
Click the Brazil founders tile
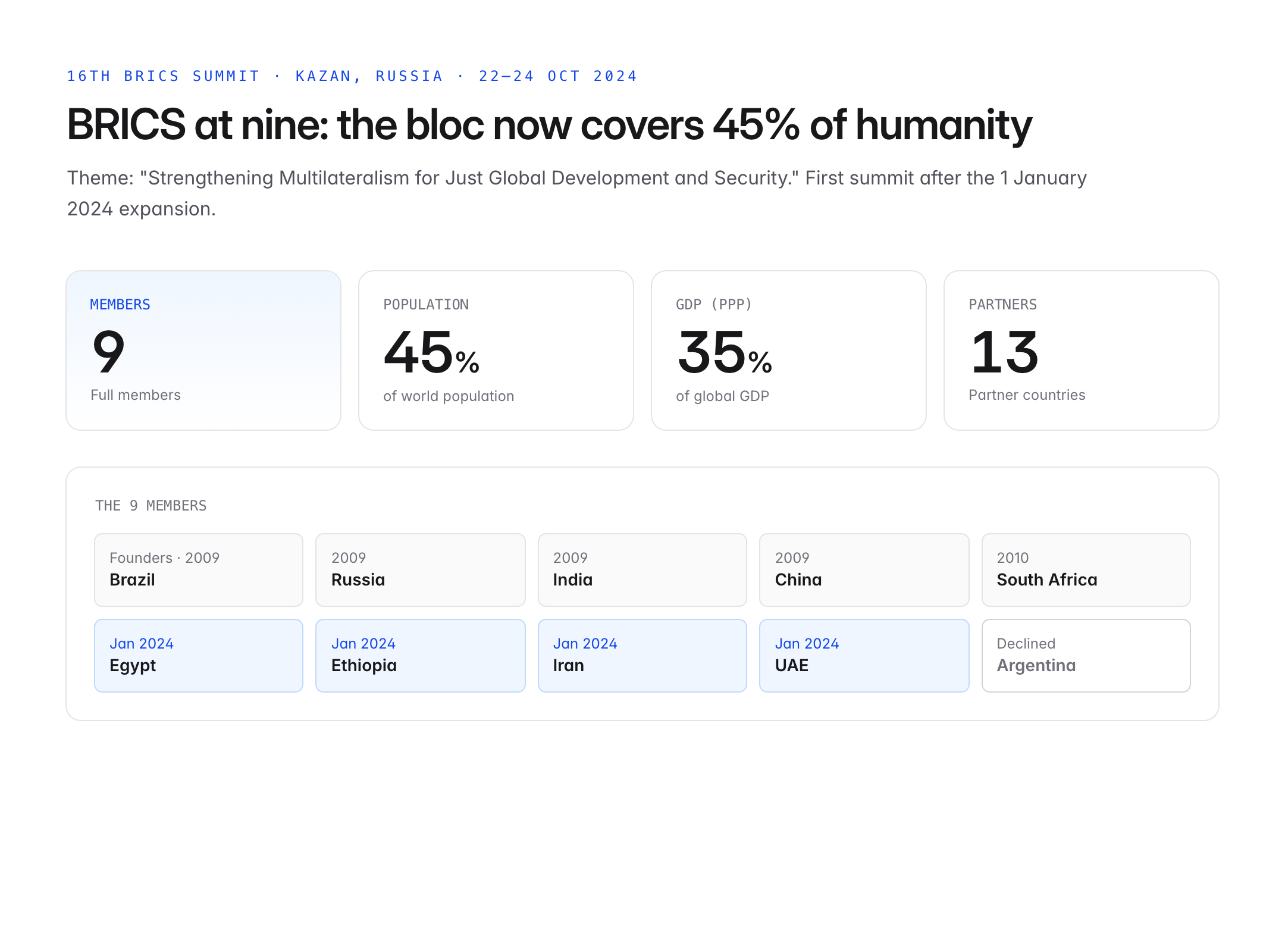(x=199, y=570)
